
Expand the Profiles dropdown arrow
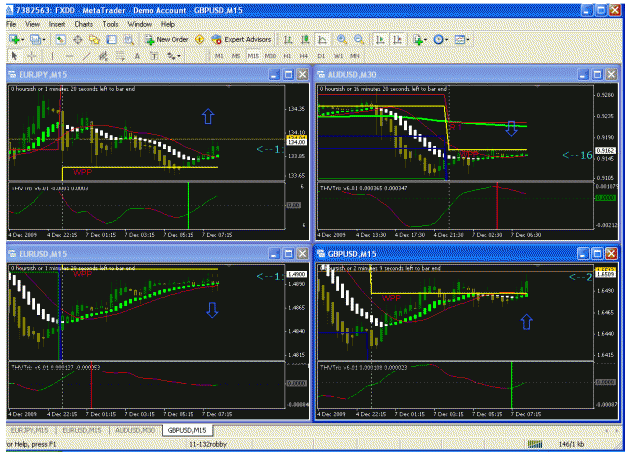click(44, 40)
